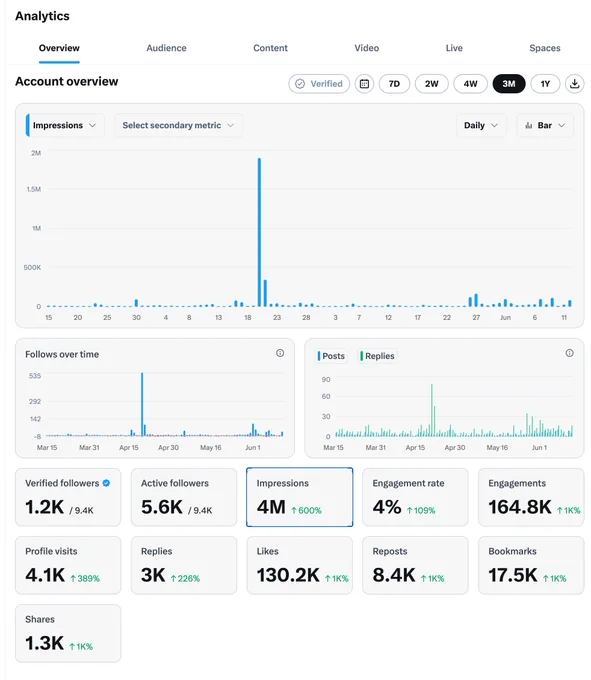Click the 600% impressions growth indicator
This screenshot has height=680, width=591.
[x=306, y=510]
